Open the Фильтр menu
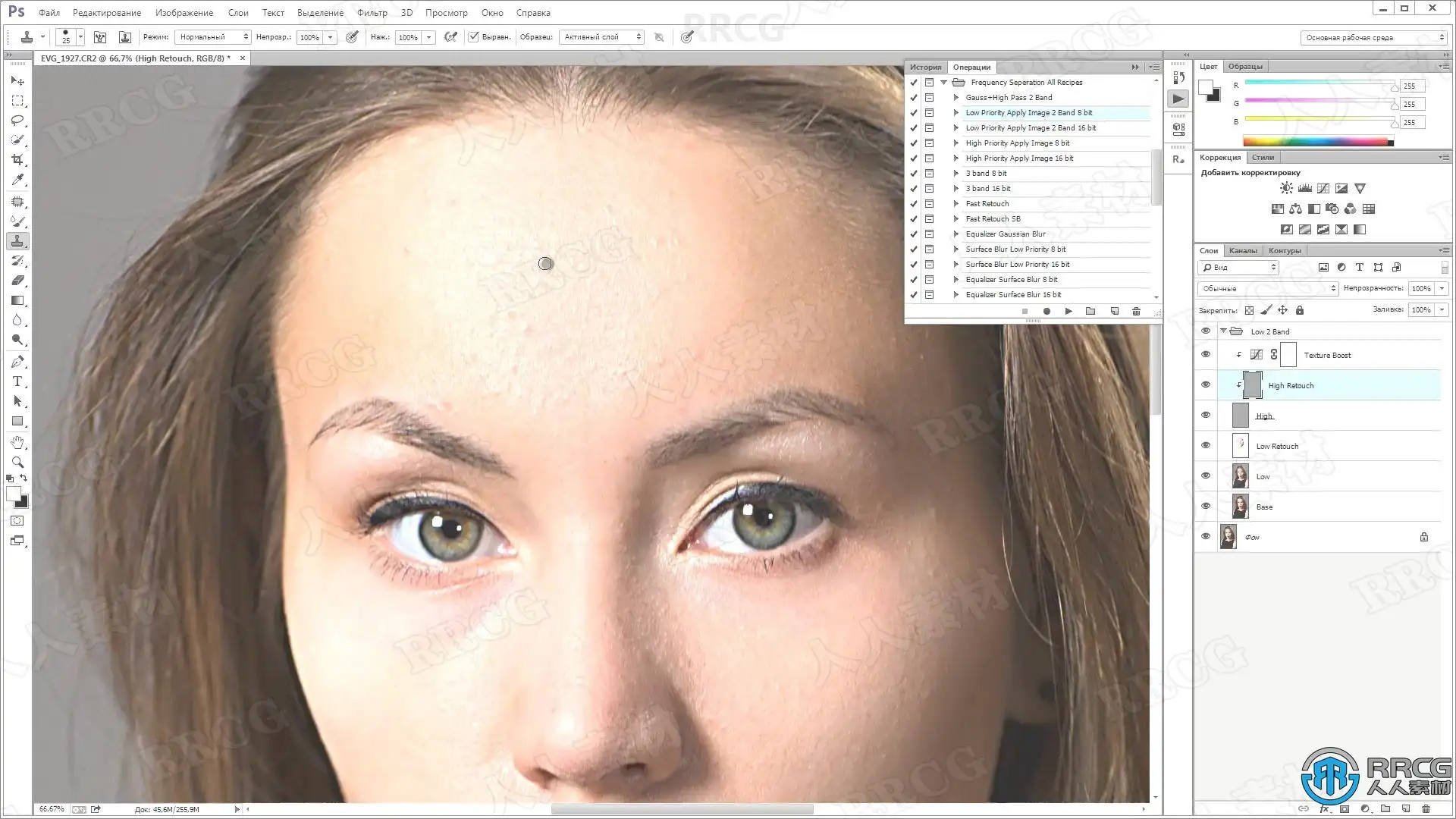Image resolution: width=1456 pixels, height=819 pixels. [372, 13]
